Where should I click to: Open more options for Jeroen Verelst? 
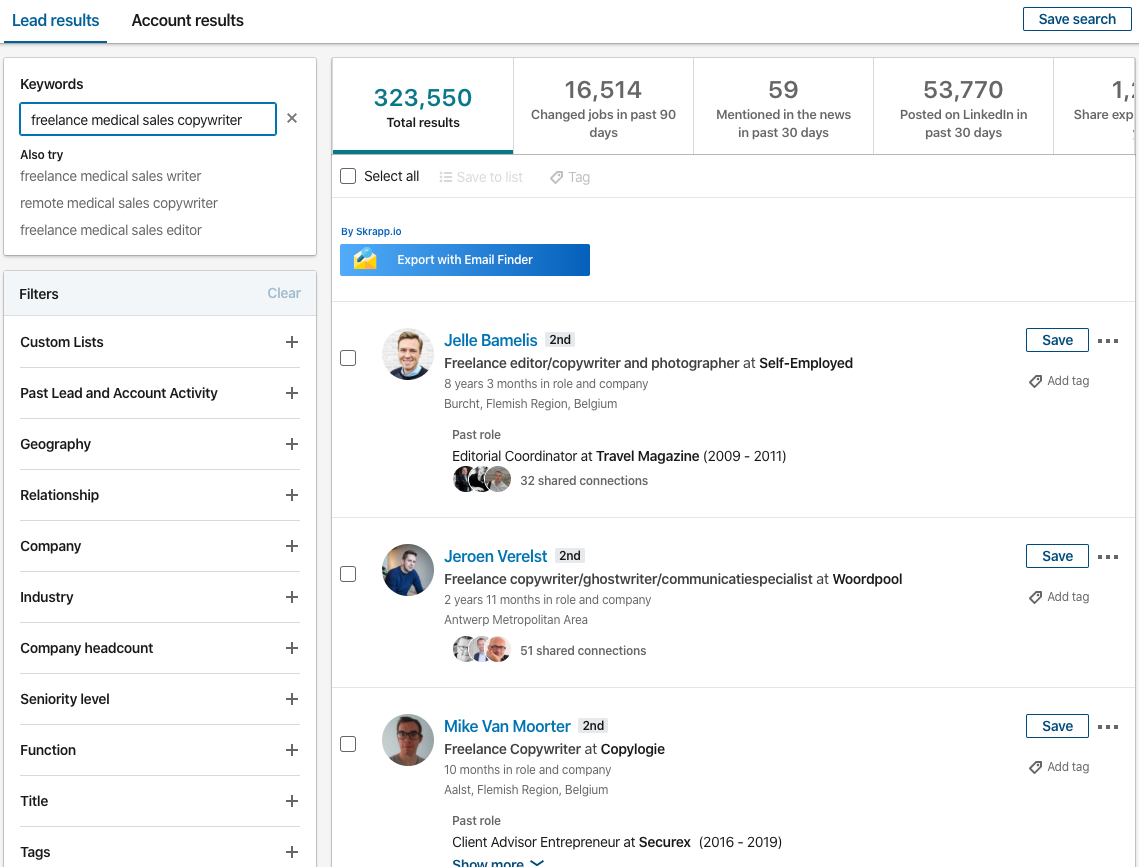click(x=1108, y=557)
